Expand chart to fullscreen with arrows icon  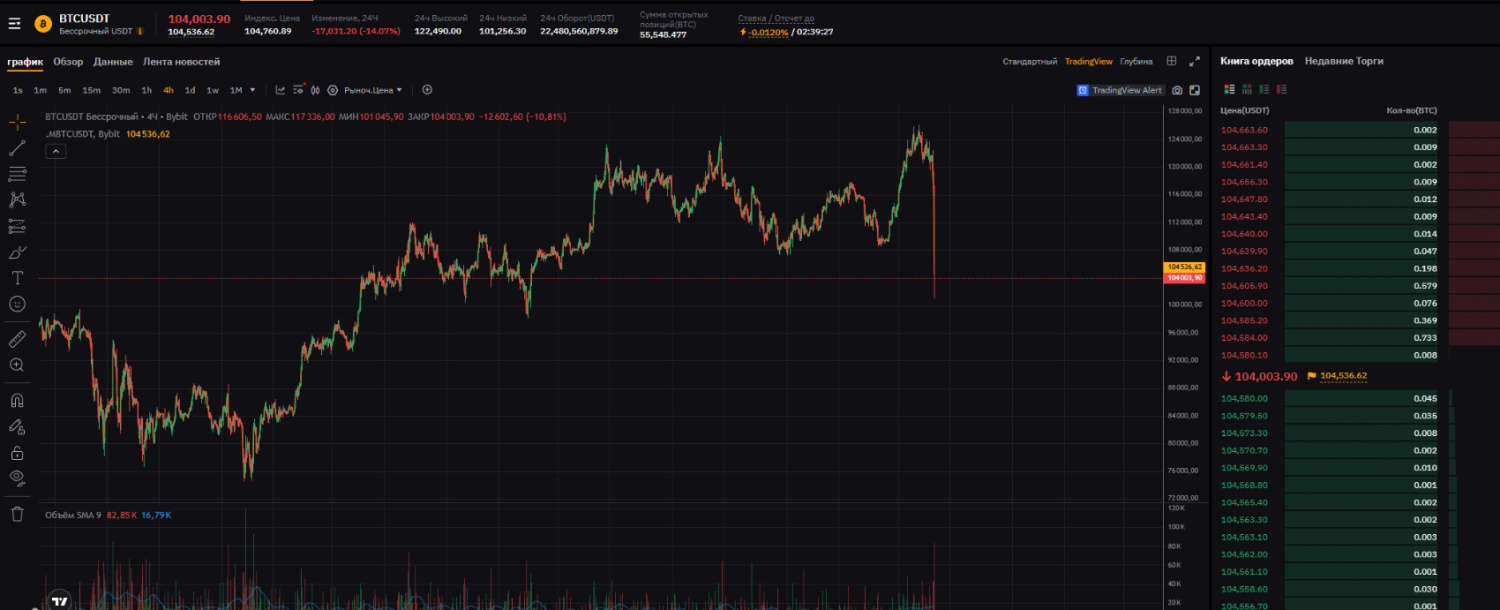1194,61
